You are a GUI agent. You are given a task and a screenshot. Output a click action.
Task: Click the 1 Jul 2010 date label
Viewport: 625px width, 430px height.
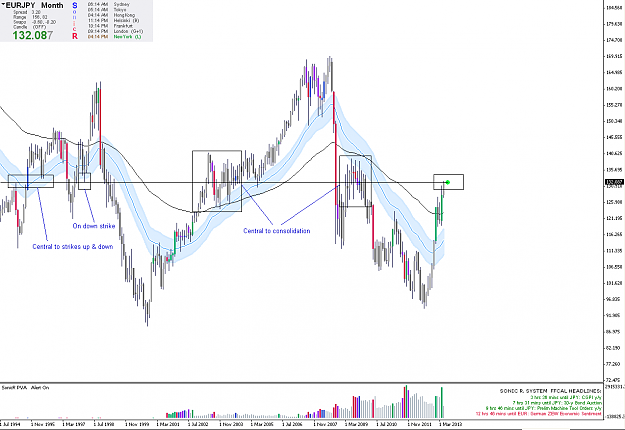click(x=386, y=424)
